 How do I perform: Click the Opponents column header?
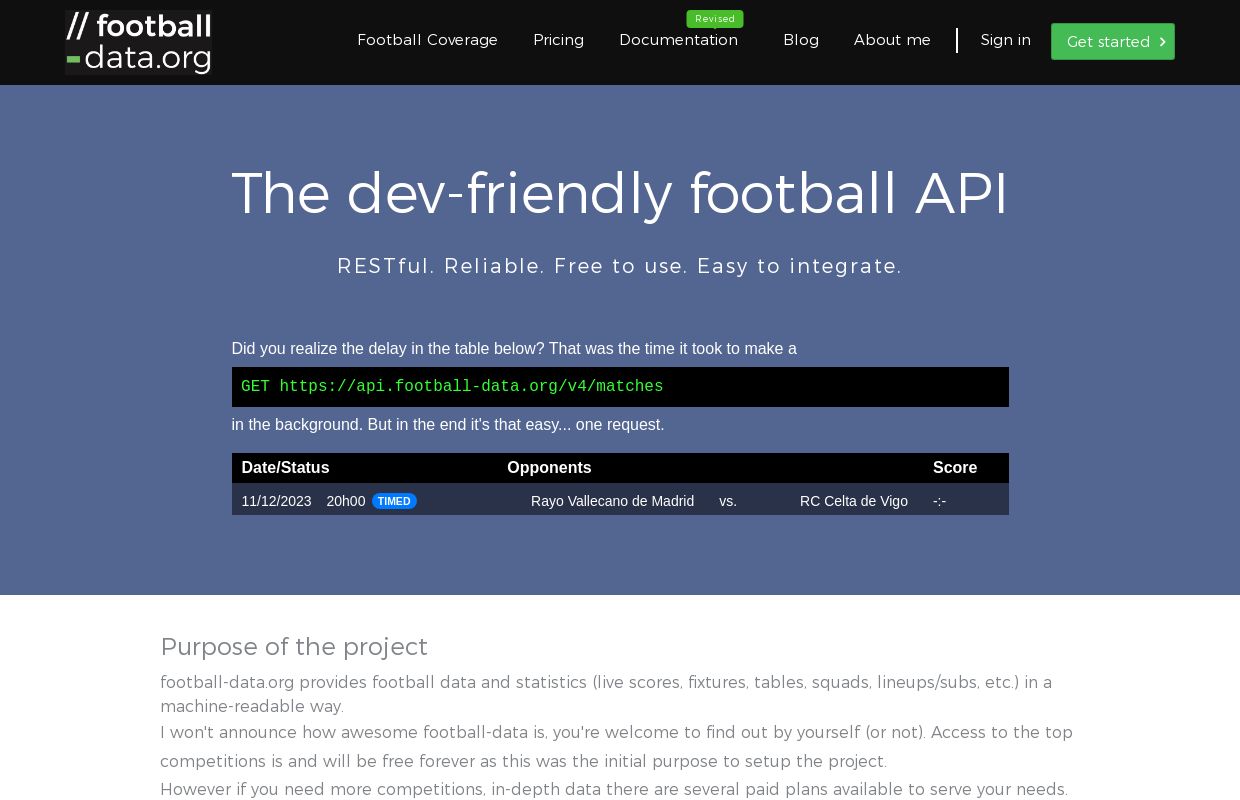tap(549, 468)
